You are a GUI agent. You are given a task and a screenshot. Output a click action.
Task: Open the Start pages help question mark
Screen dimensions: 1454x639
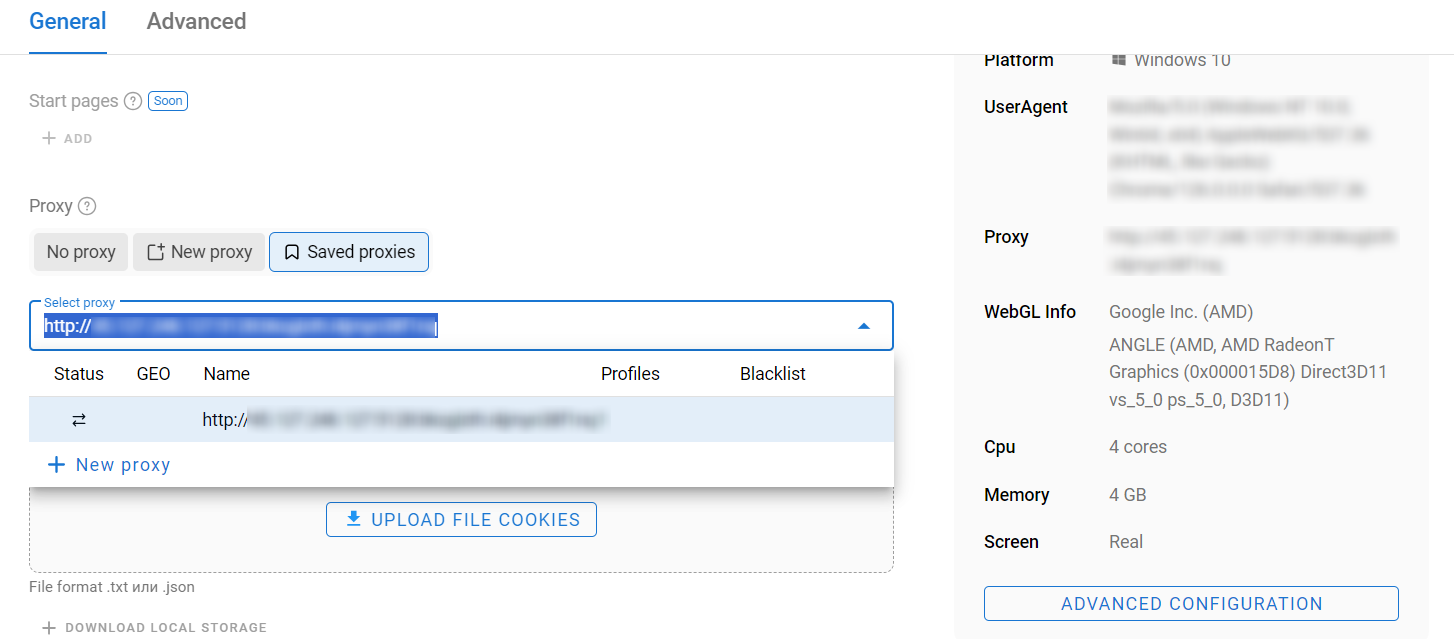[133, 100]
